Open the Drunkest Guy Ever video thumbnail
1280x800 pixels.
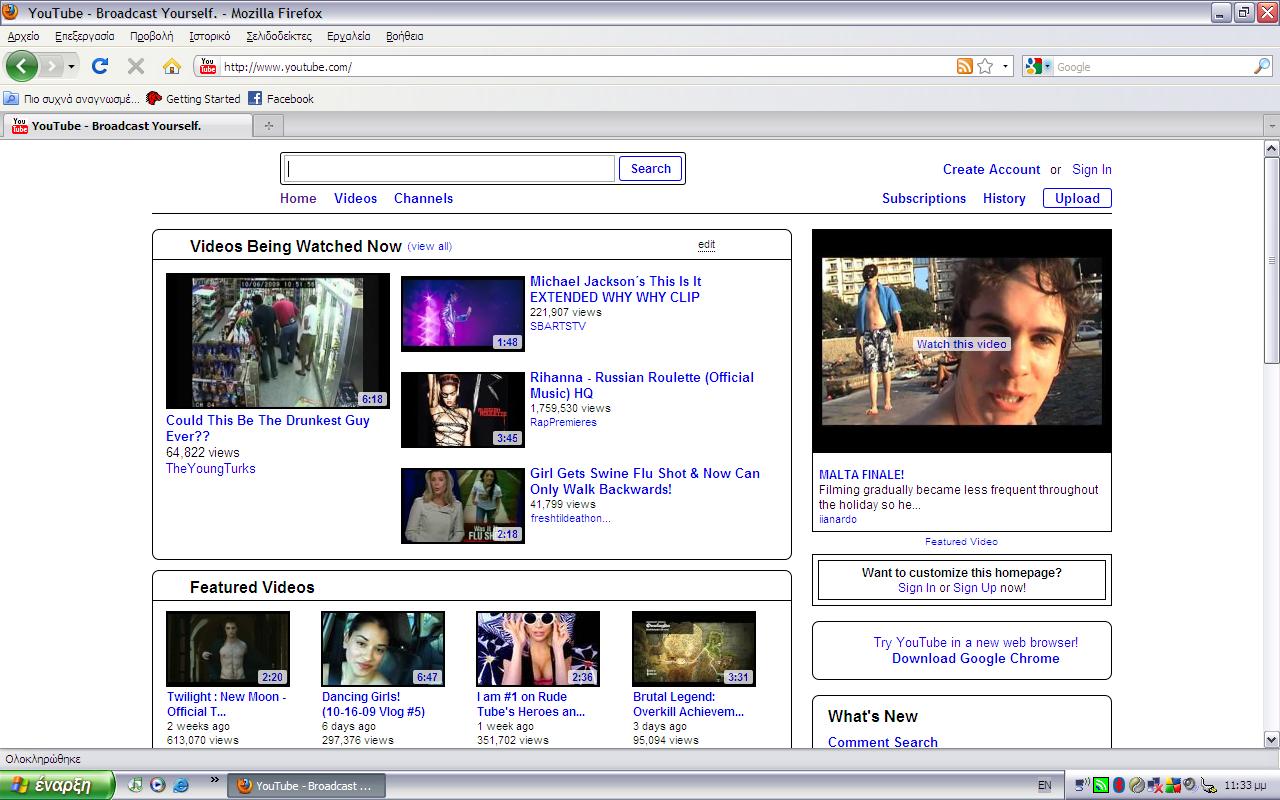pyautogui.click(x=278, y=341)
